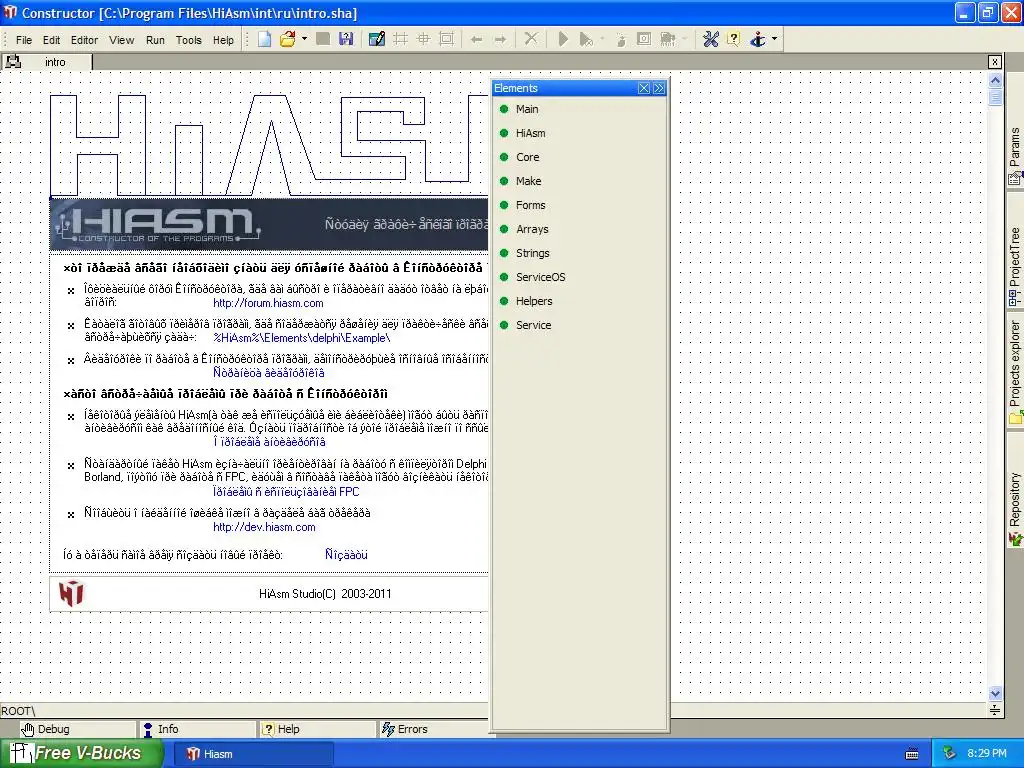Run the project with the play icon
Viewport: 1024px width, 768px height.
563,39
